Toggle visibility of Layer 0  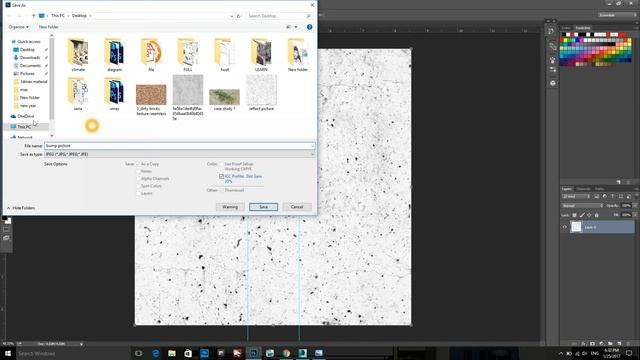tap(565, 227)
